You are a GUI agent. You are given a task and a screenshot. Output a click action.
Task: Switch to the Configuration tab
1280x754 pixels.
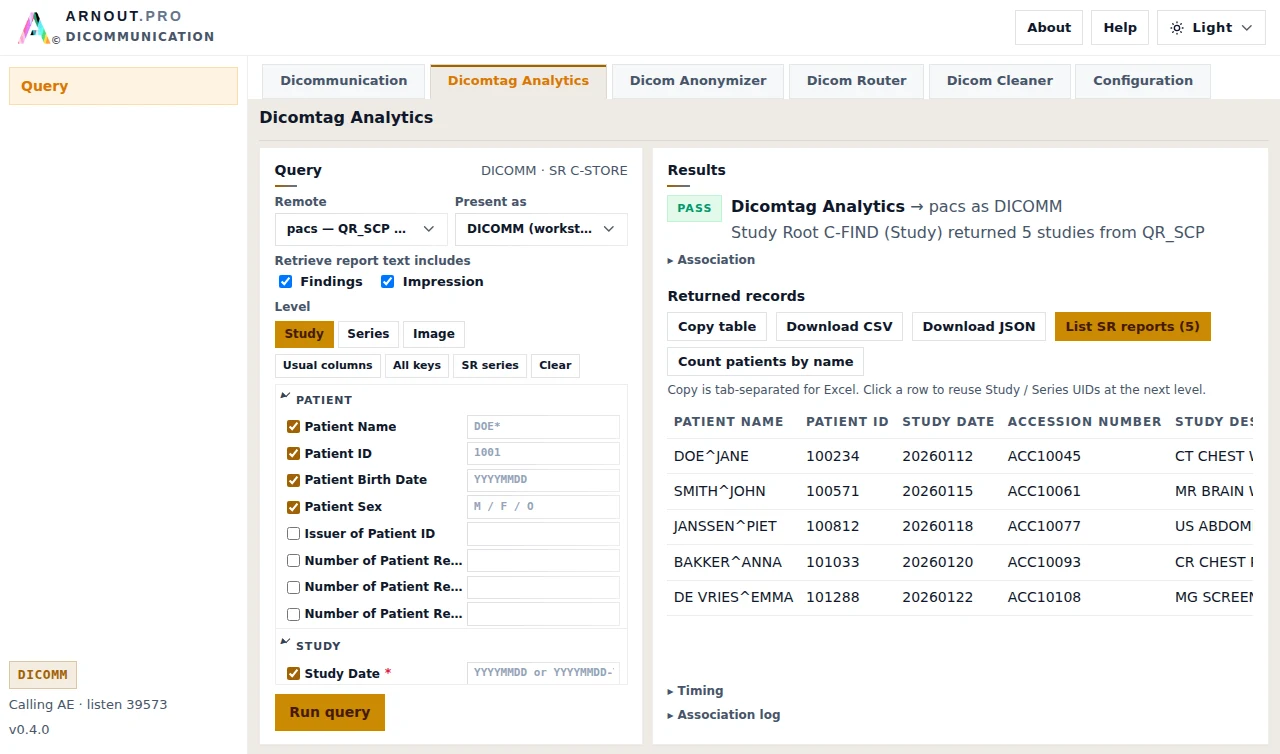click(x=1143, y=81)
